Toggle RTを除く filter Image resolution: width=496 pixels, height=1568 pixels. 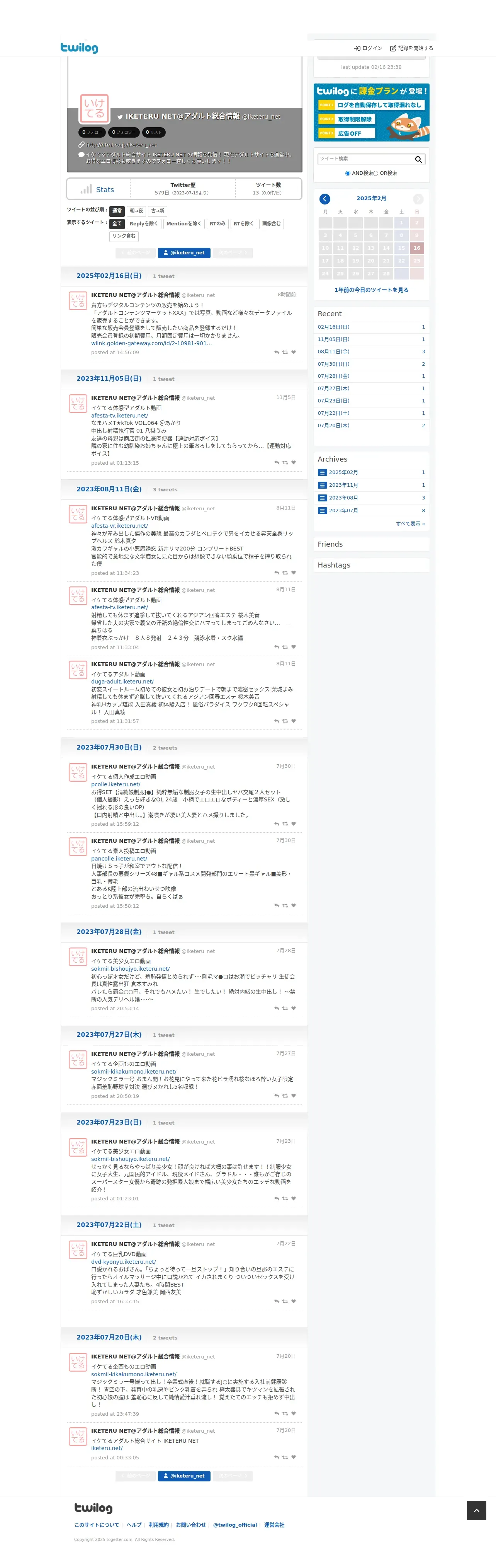(x=243, y=224)
